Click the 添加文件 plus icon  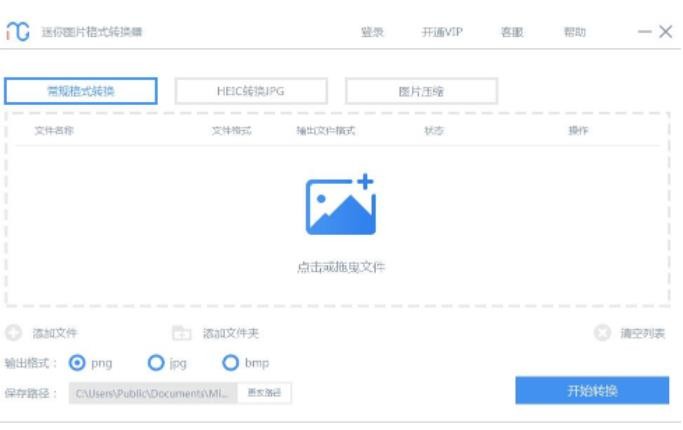tap(14, 333)
